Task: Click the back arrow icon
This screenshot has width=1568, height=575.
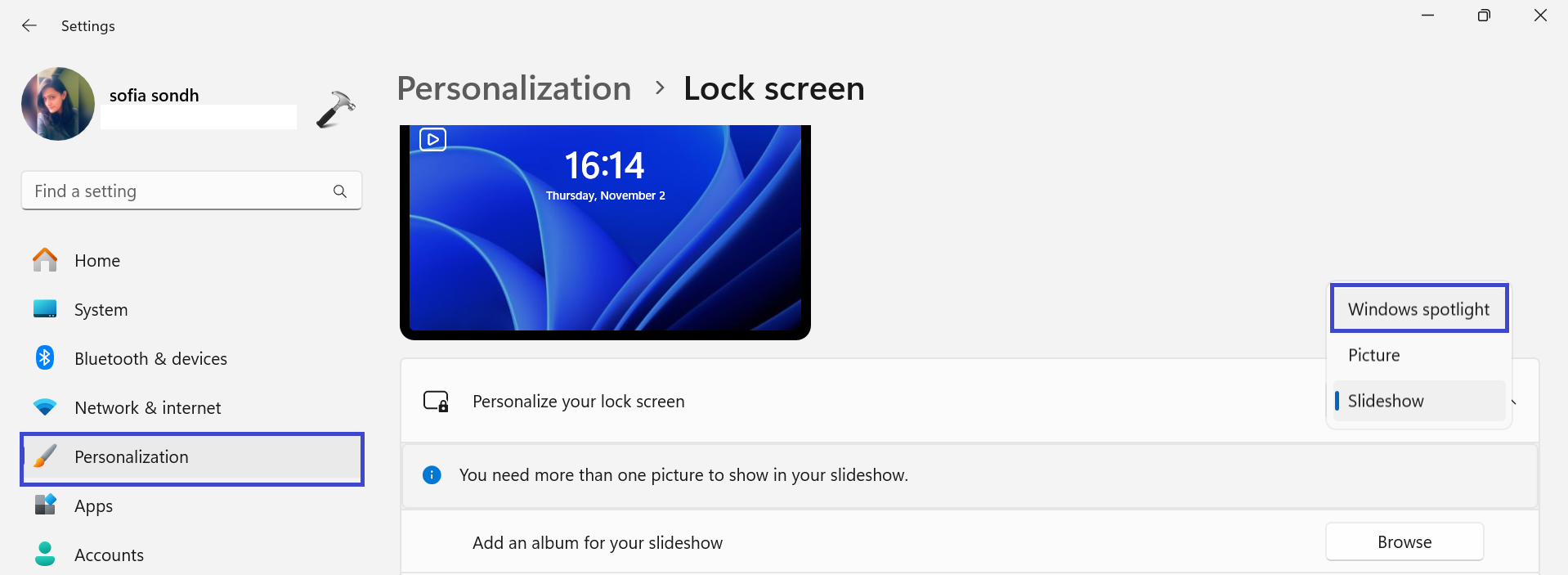Action: tap(29, 25)
